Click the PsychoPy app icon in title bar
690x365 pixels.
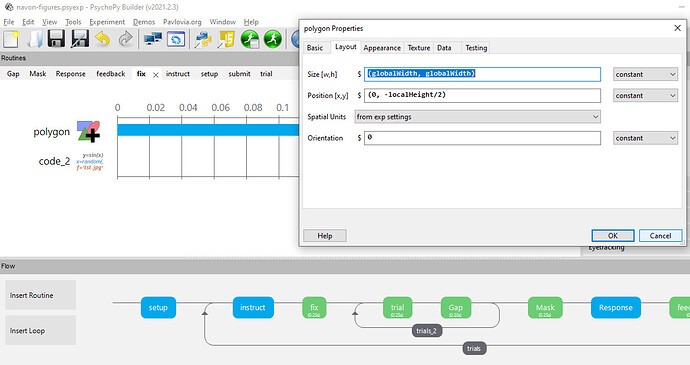coord(8,7)
